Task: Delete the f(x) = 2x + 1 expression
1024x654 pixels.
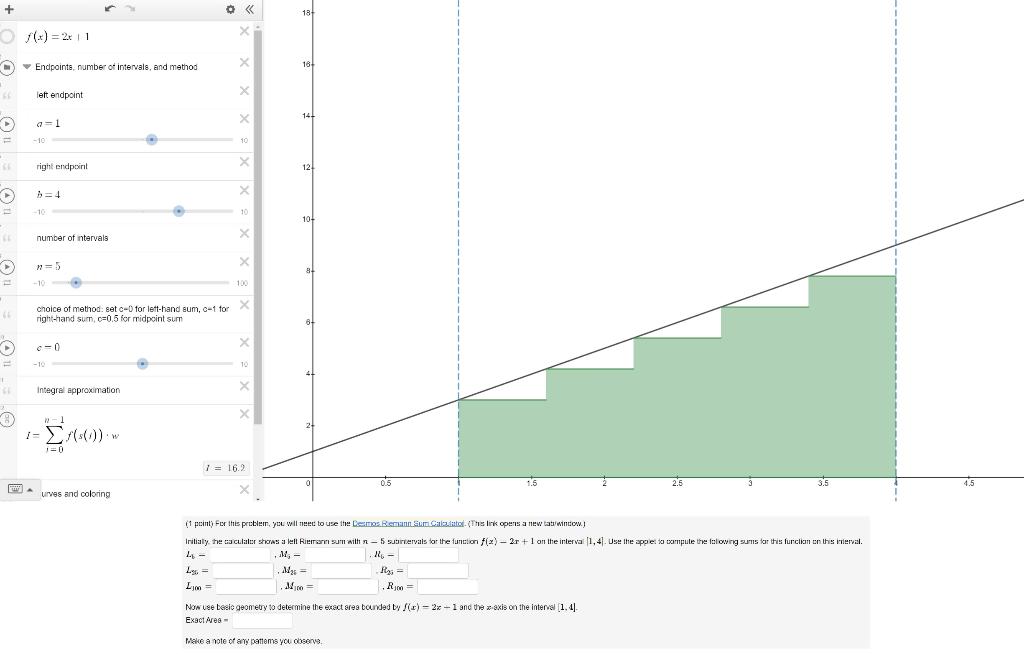Action: (x=244, y=31)
